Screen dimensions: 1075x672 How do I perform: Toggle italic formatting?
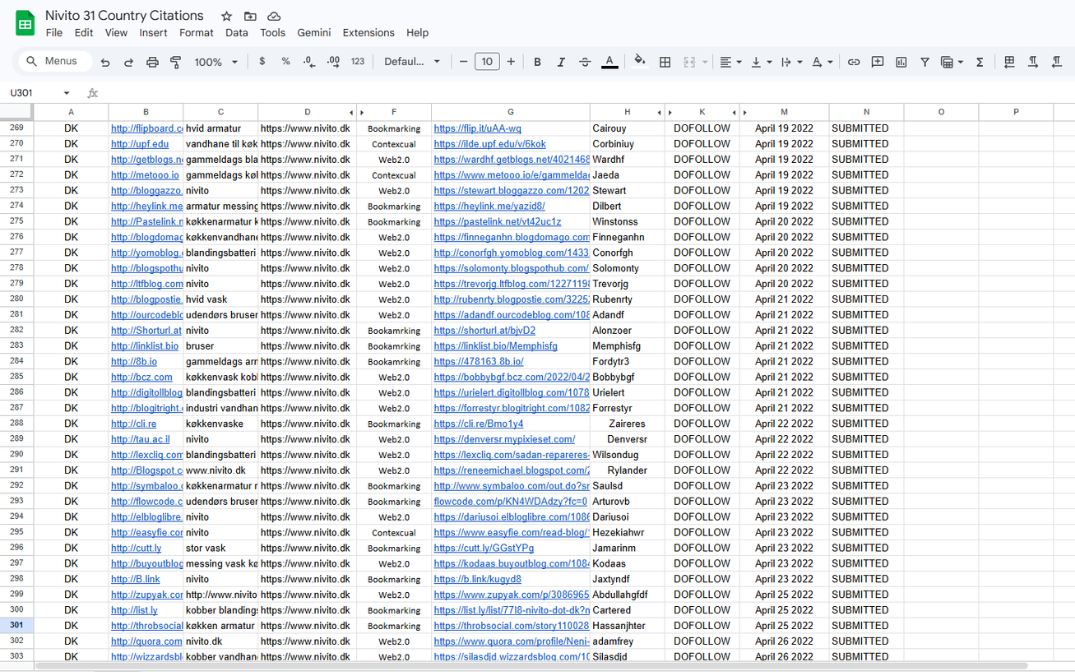[561, 62]
